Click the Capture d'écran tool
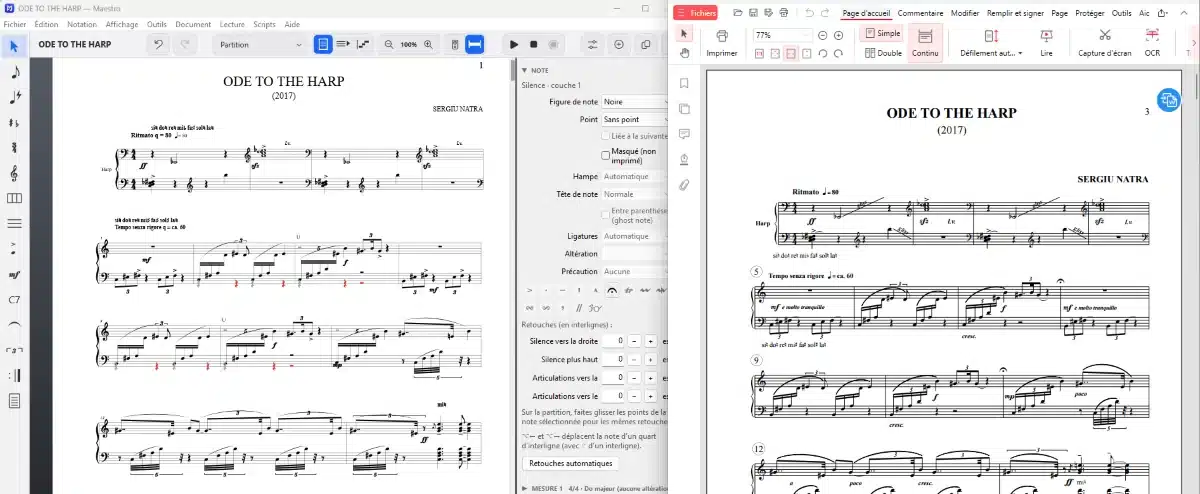Image resolution: width=1200 pixels, height=494 pixels. [1105, 42]
